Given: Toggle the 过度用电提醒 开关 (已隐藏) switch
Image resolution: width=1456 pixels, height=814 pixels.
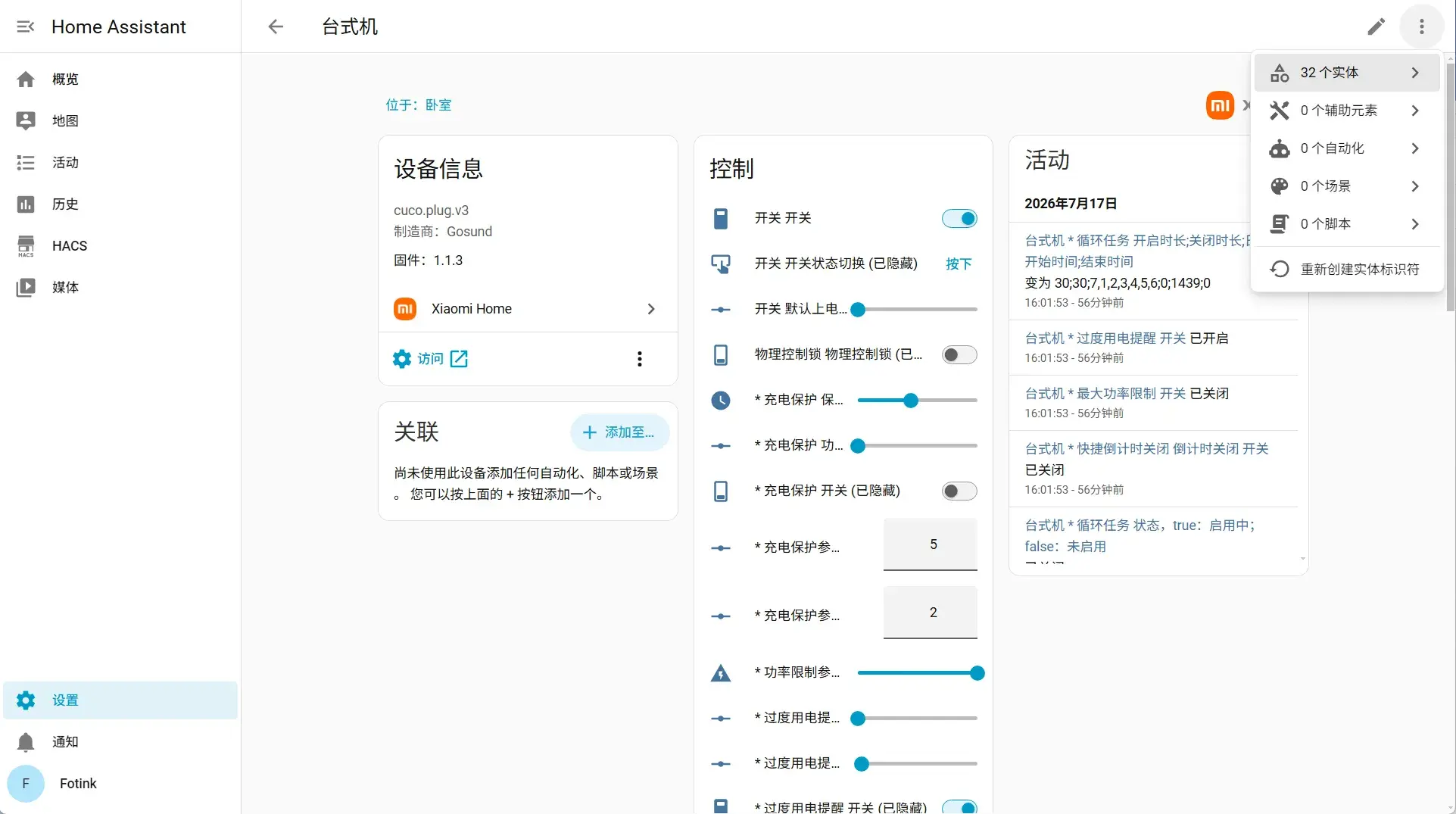Looking at the screenshot, I should point(959,807).
